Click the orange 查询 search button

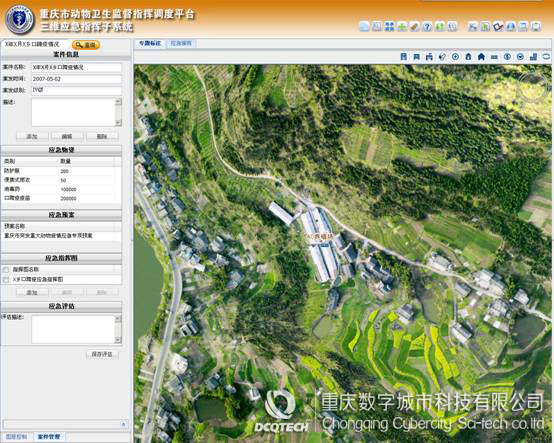coord(86,45)
